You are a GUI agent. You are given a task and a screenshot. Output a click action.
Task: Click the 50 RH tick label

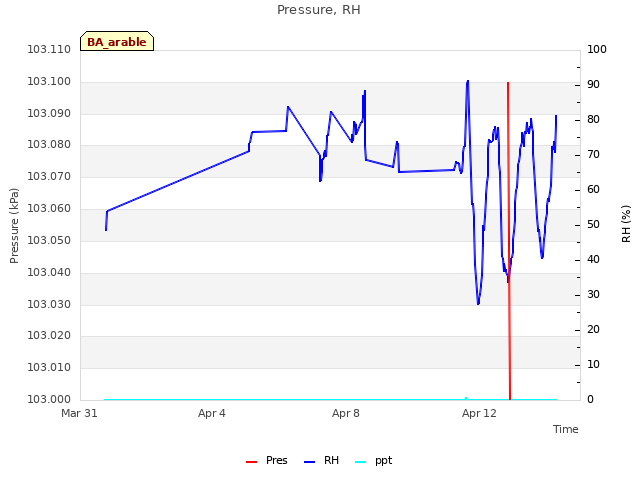point(593,224)
